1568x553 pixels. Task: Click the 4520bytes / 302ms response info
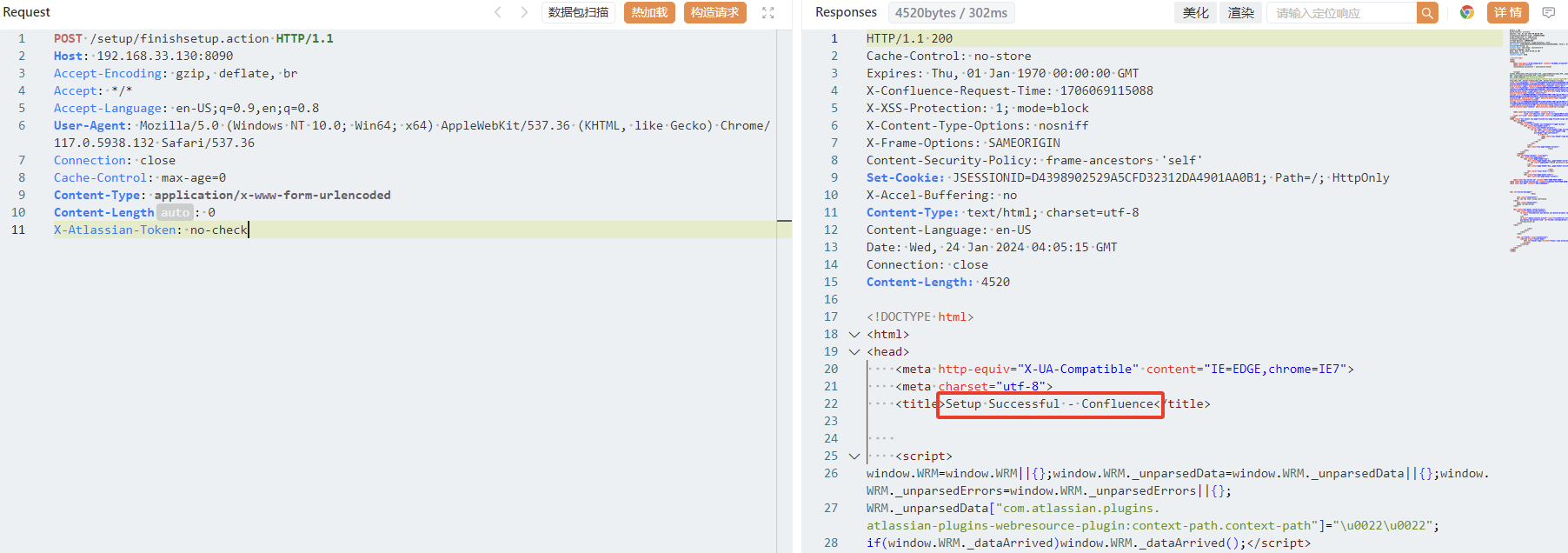(x=951, y=12)
